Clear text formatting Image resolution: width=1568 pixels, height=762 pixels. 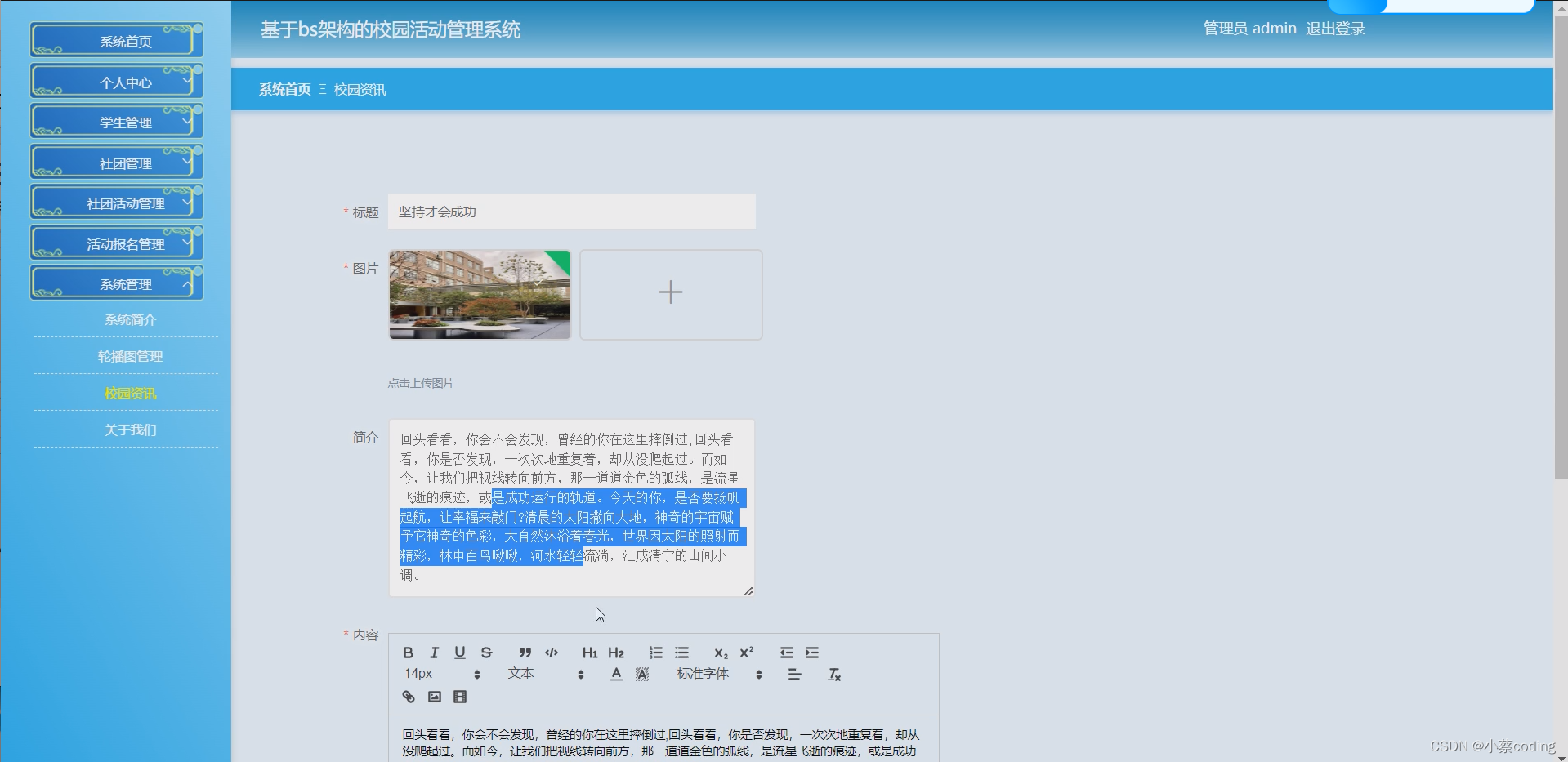pyautogui.click(x=833, y=674)
